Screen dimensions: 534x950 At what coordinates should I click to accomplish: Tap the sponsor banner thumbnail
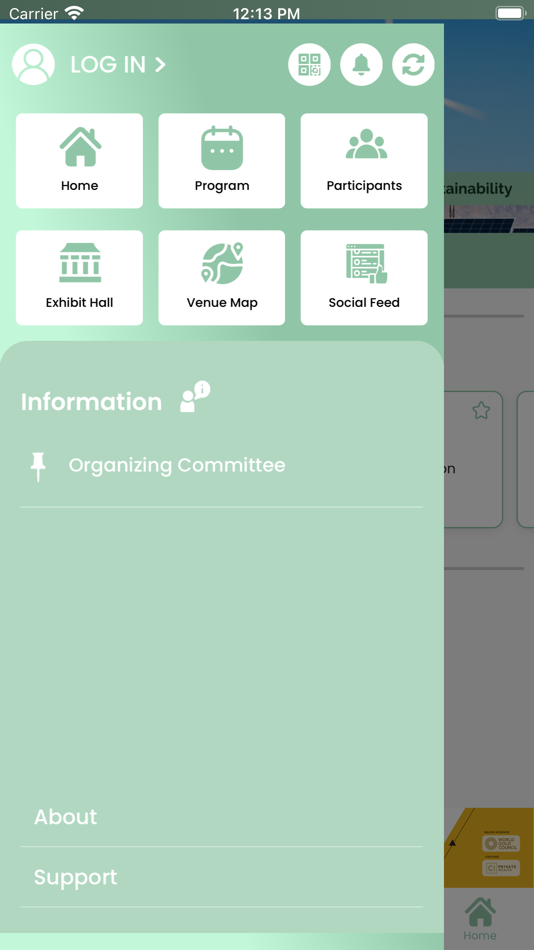click(x=489, y=848)
